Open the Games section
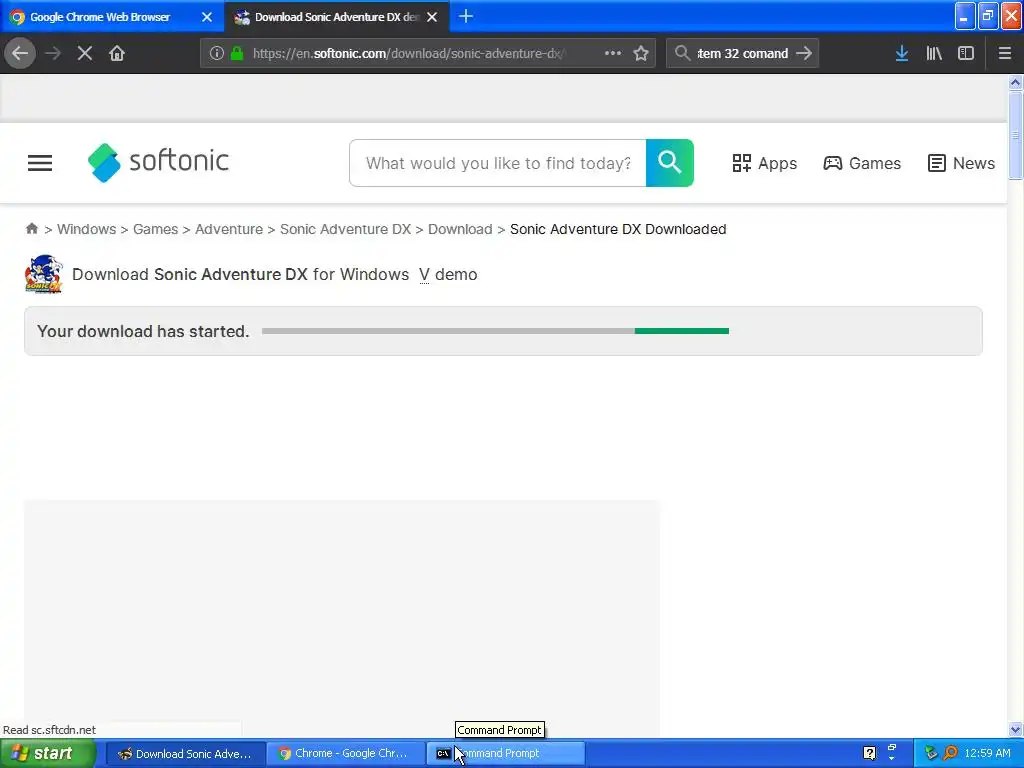Image resolution: width=1024 pixels, height=768 pixels. pos(861,163)
